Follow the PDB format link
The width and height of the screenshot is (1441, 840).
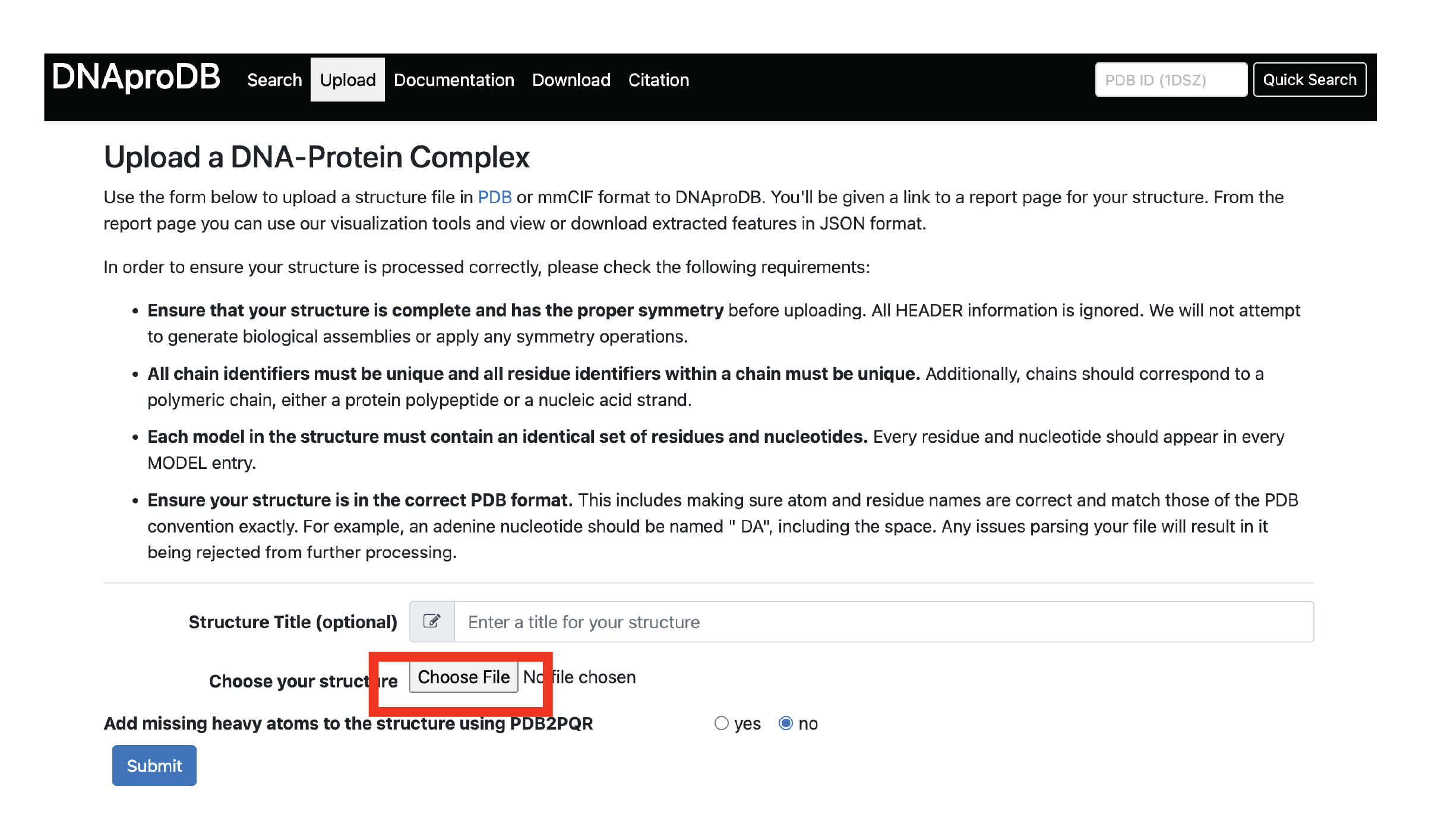(x=494, y=197)
